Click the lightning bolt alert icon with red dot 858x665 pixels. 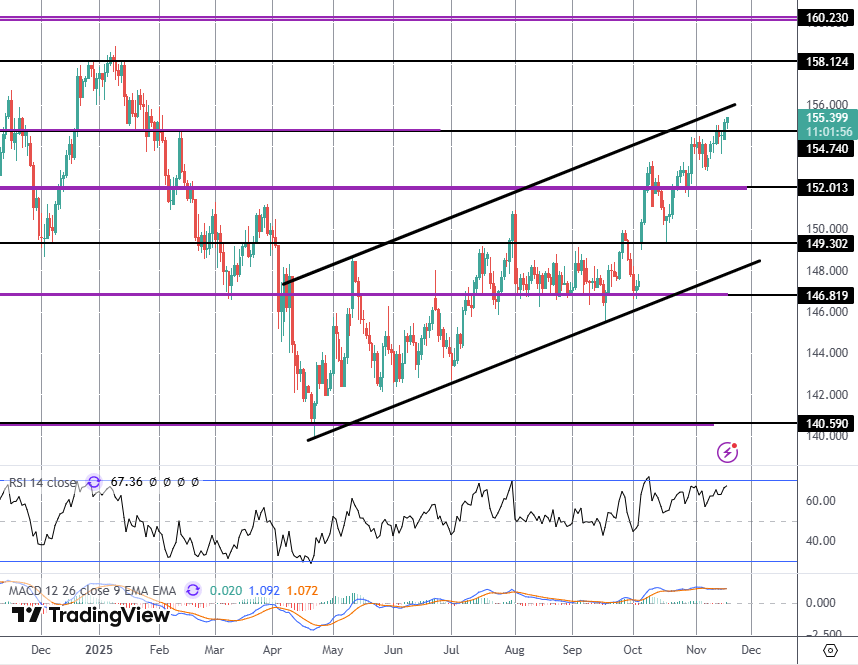[725, 452]
